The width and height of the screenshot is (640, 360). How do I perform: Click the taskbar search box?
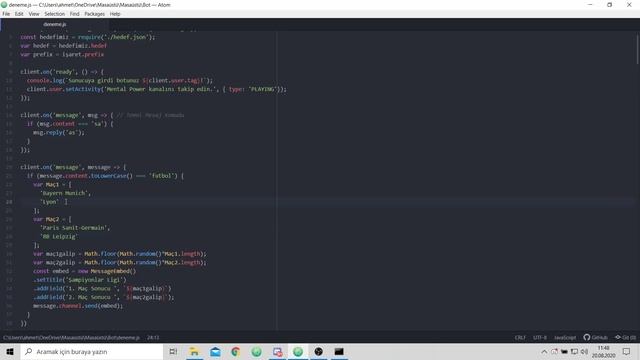click(x=92, y=351)
